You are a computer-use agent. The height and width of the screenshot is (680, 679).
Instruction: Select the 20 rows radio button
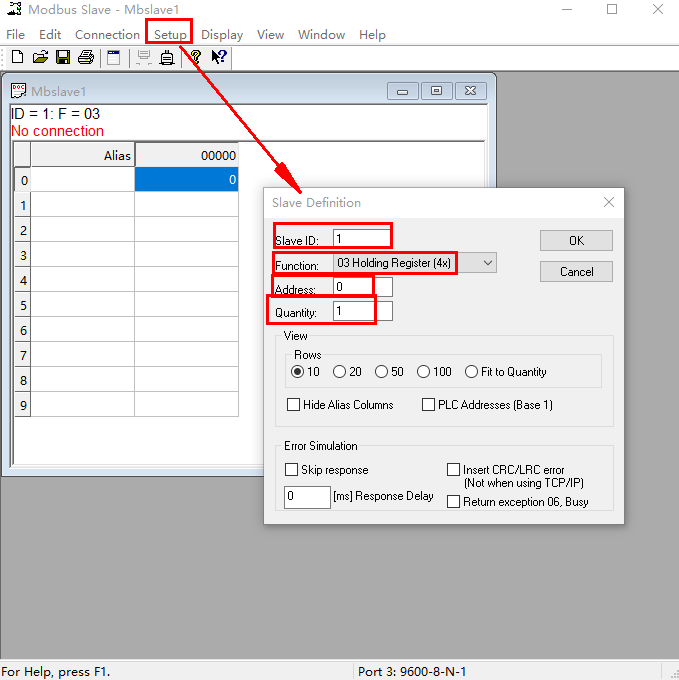pyautogui.click(x=340, y=372)
